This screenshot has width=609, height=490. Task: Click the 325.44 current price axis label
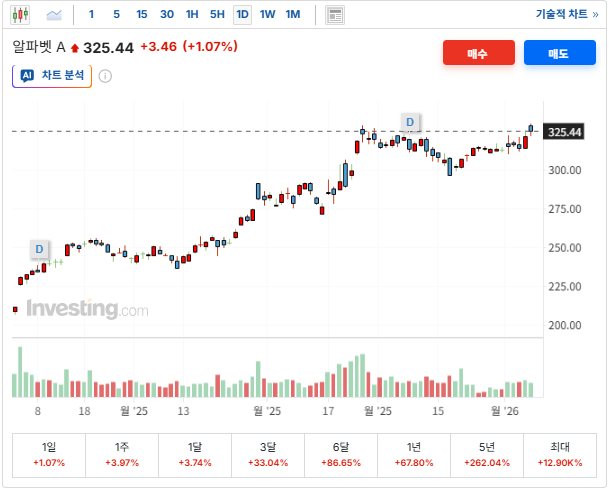(564, 132)
